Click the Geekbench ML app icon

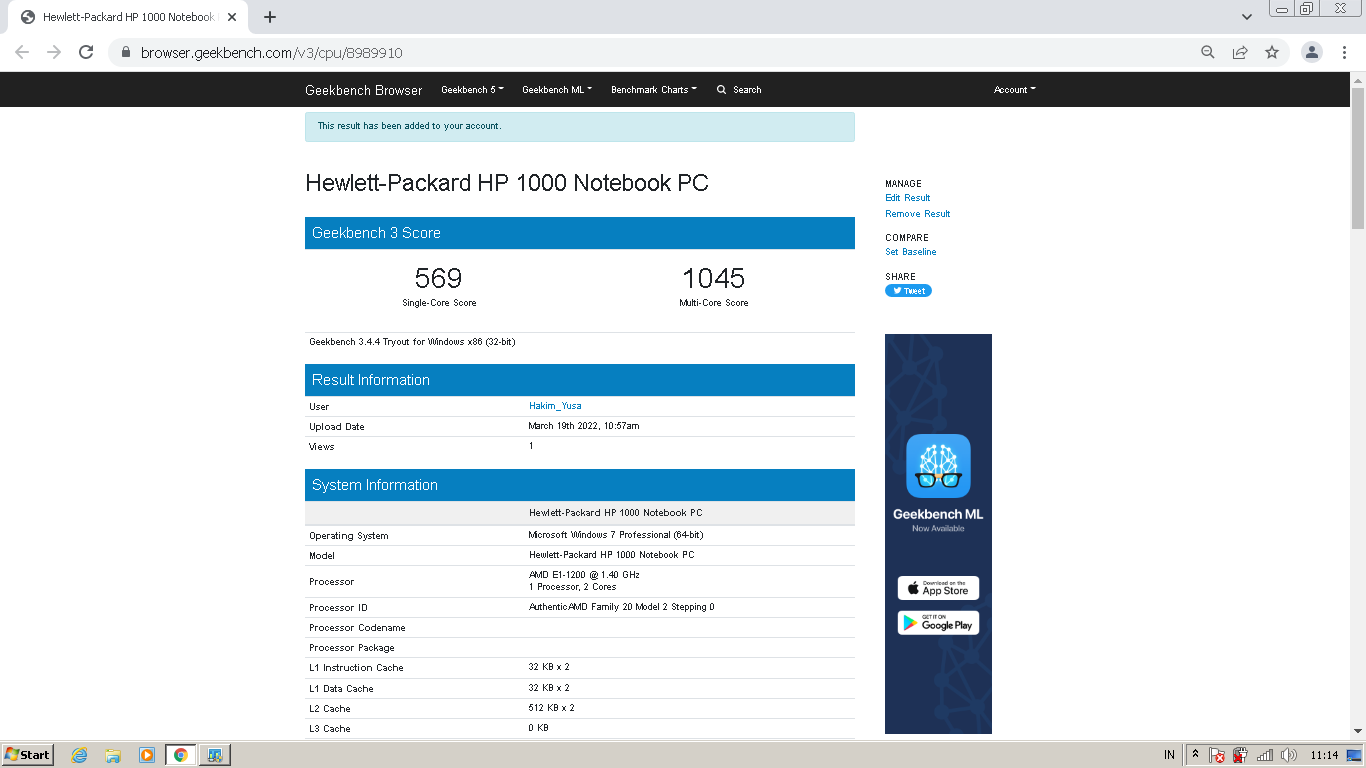pyautogui.click(x=938, y=466)
